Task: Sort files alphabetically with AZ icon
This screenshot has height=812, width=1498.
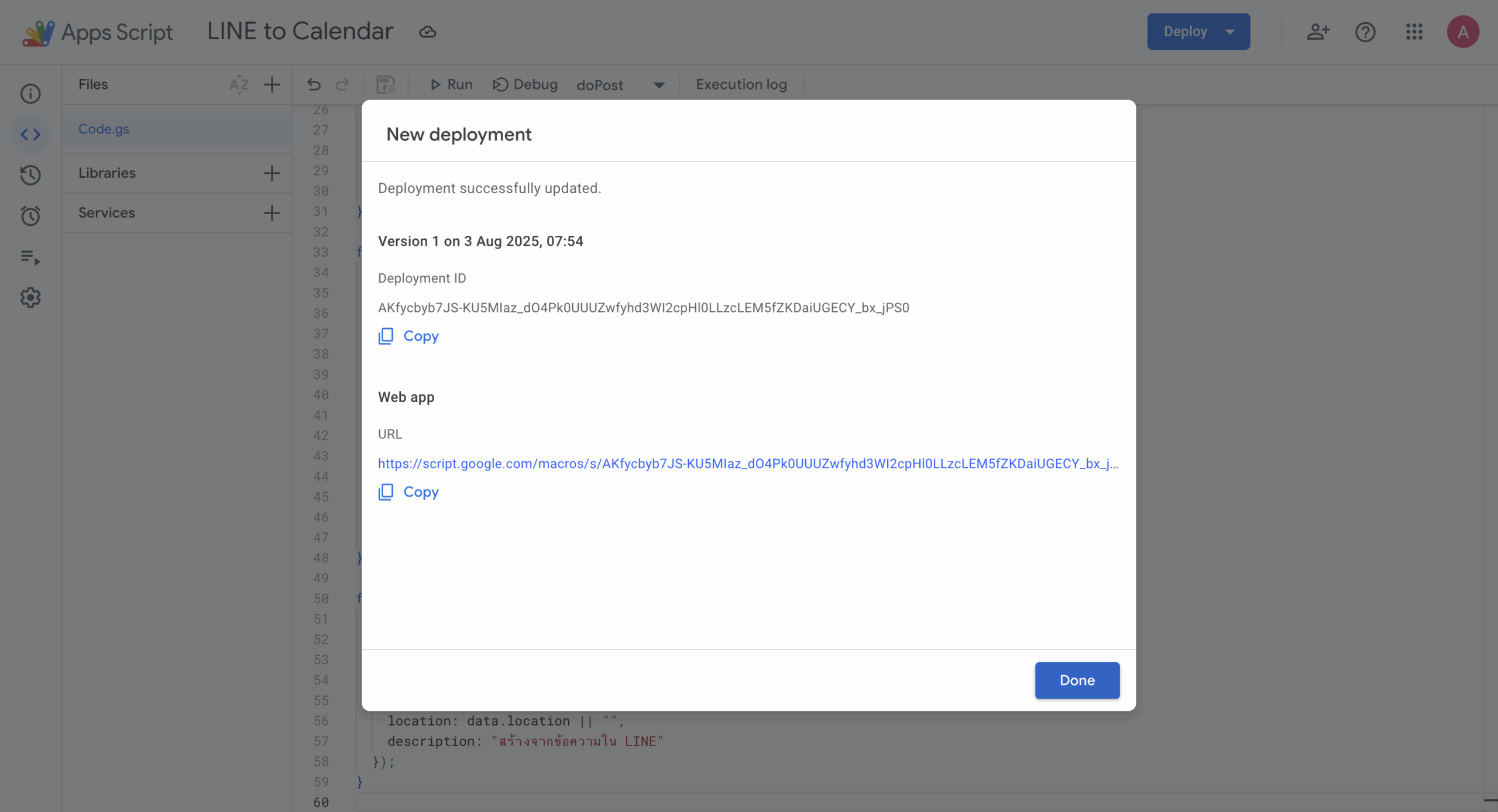Action: (x=239, y=85)
